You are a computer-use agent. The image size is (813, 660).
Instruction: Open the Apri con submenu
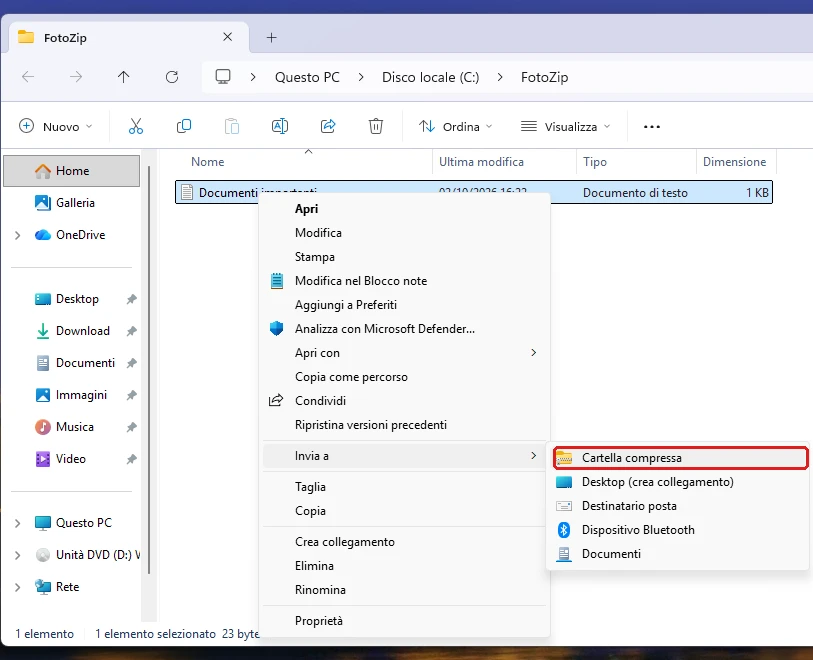pos(404,353)
